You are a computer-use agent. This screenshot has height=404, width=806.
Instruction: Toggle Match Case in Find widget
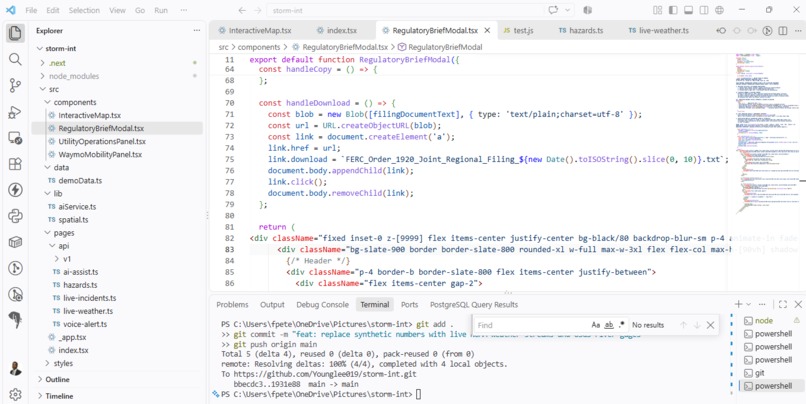coord(596,325)
